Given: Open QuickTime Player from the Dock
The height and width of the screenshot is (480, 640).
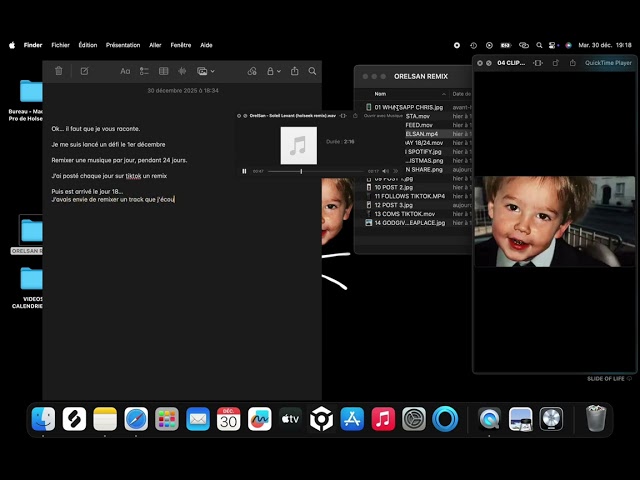Looking at the screenshot, I should [x=489, y=419].
